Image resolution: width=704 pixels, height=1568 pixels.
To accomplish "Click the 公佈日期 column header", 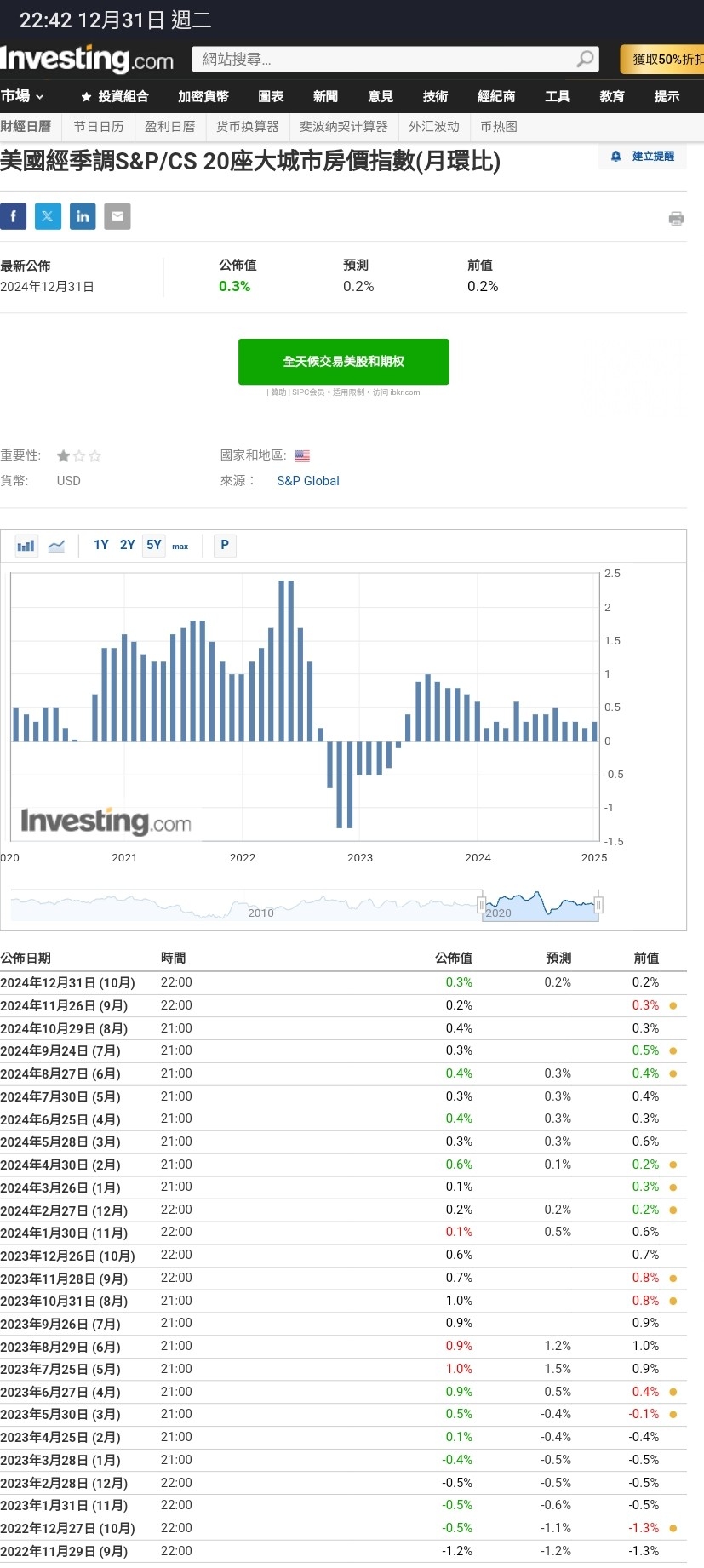I will 26,958.
